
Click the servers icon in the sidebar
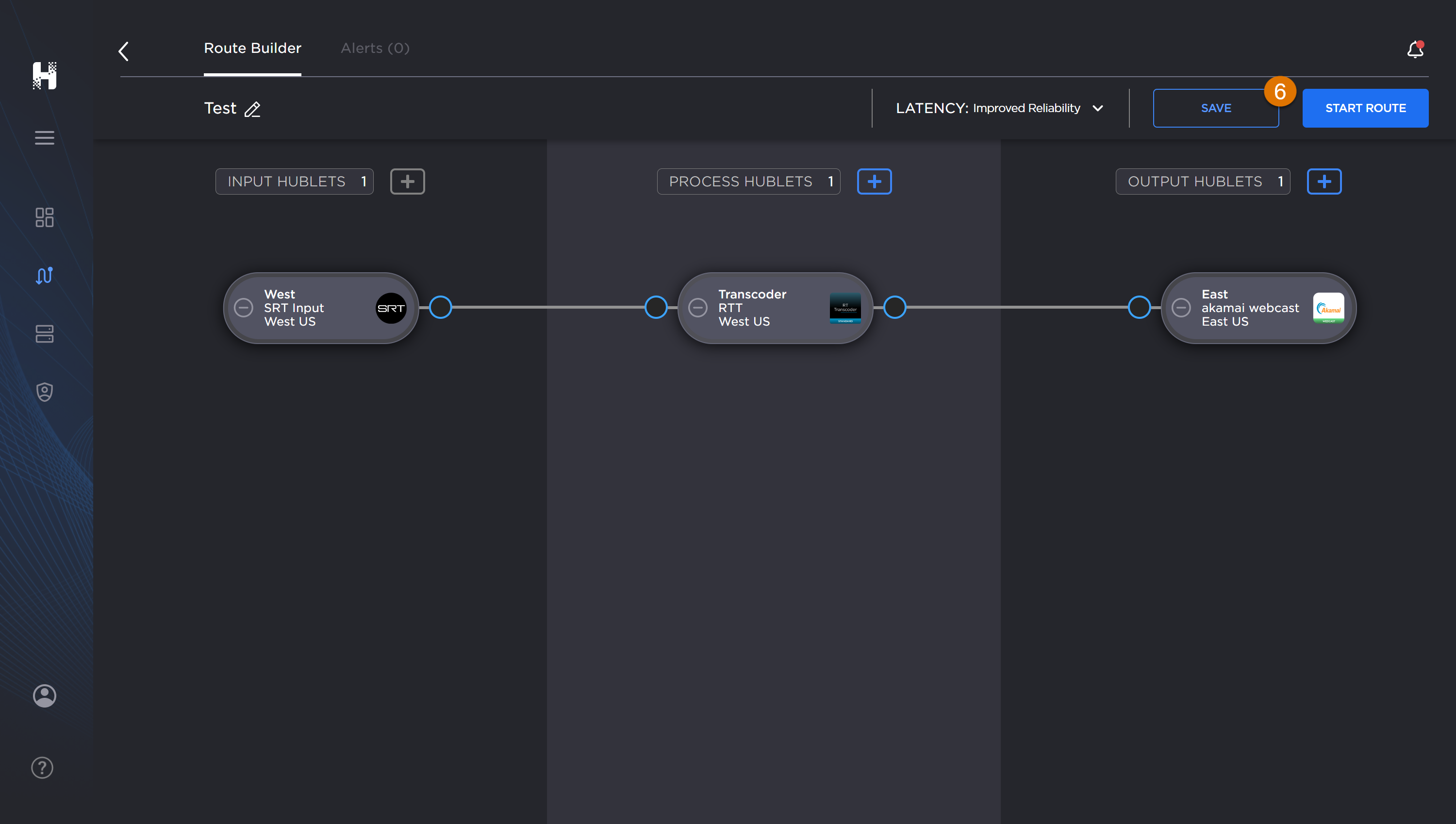coord(44,334)
